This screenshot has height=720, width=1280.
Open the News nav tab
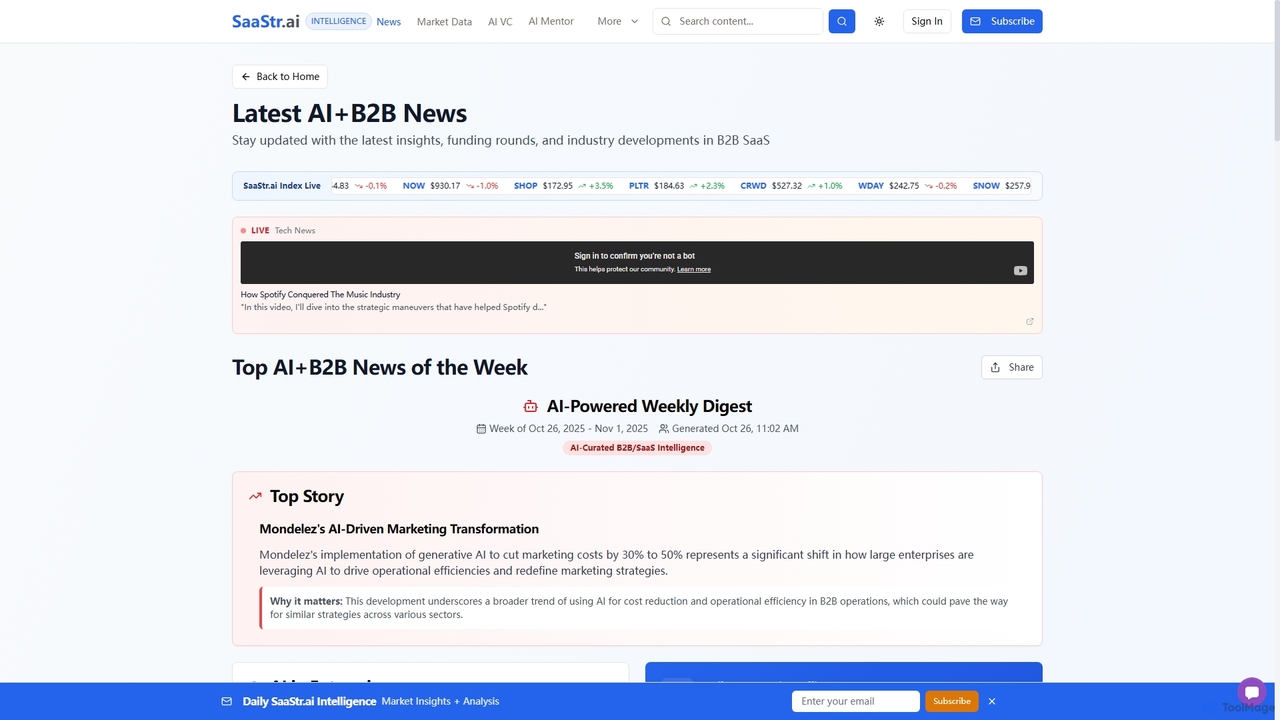click(x=389, y=21)
